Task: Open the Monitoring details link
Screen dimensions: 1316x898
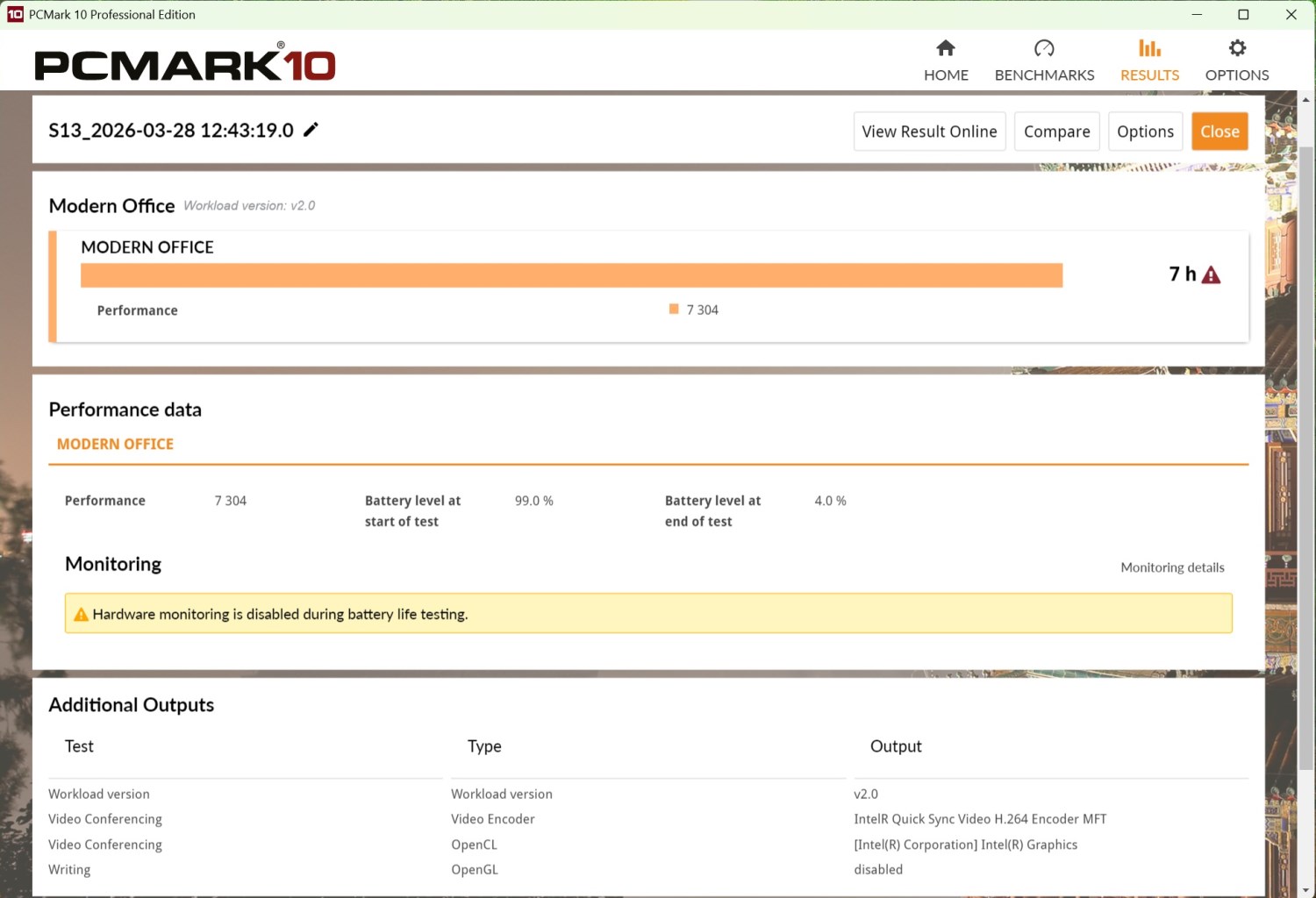Action: coord(1172,567)
